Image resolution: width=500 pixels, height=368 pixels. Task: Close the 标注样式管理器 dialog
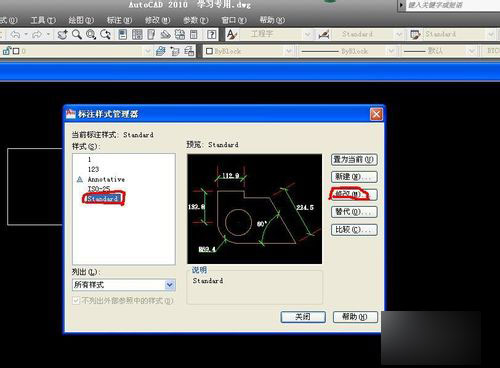[376, 114]
